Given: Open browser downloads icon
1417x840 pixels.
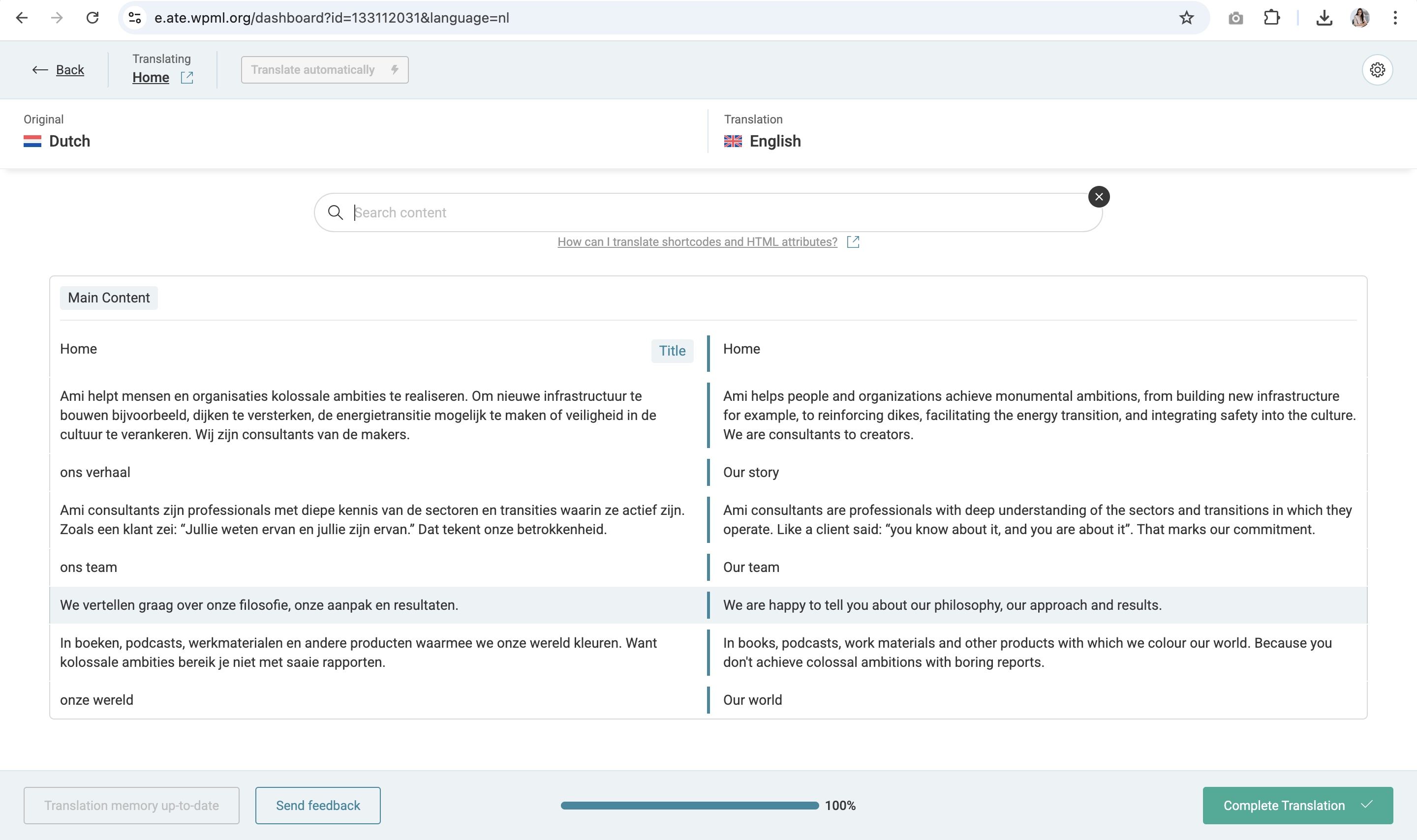Looking at the screenshot, I should coord(1324,18).
